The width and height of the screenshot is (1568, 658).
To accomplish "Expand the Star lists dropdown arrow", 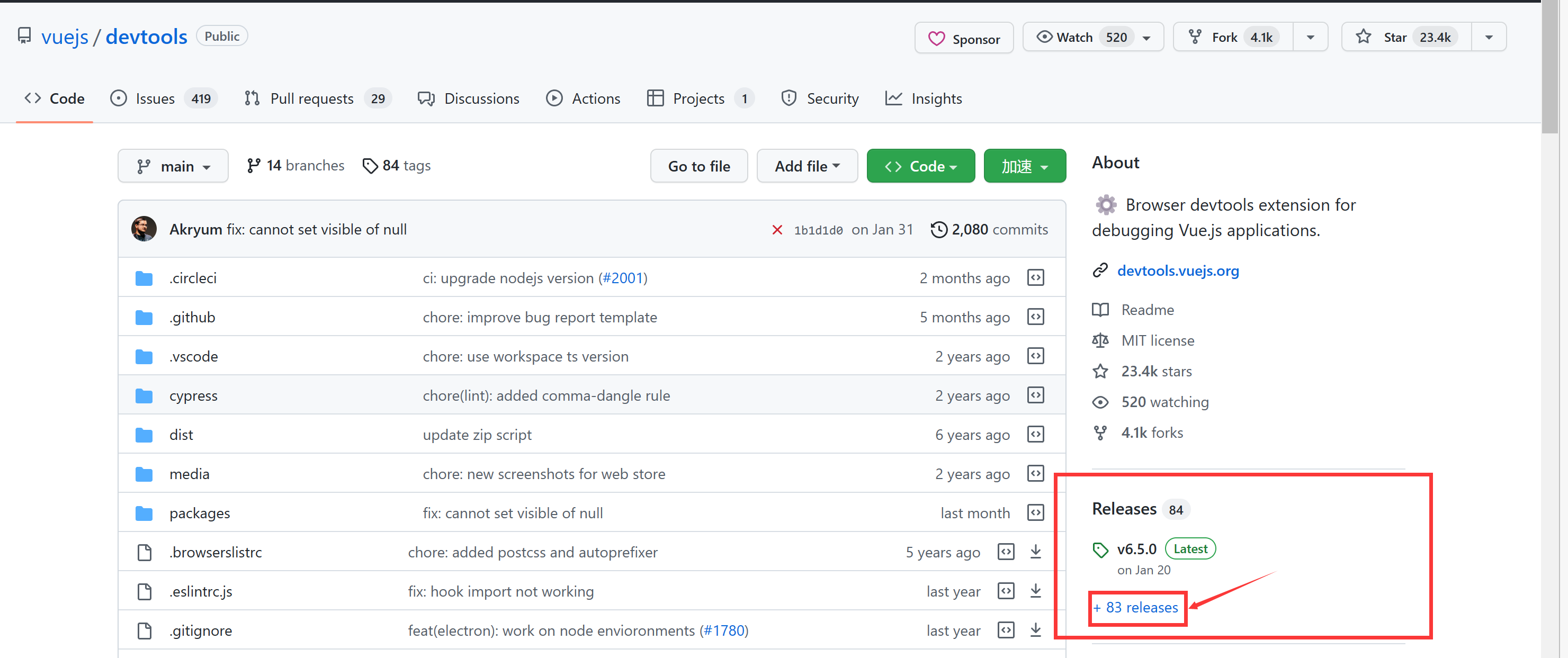I will click(x=1488, y=37).
